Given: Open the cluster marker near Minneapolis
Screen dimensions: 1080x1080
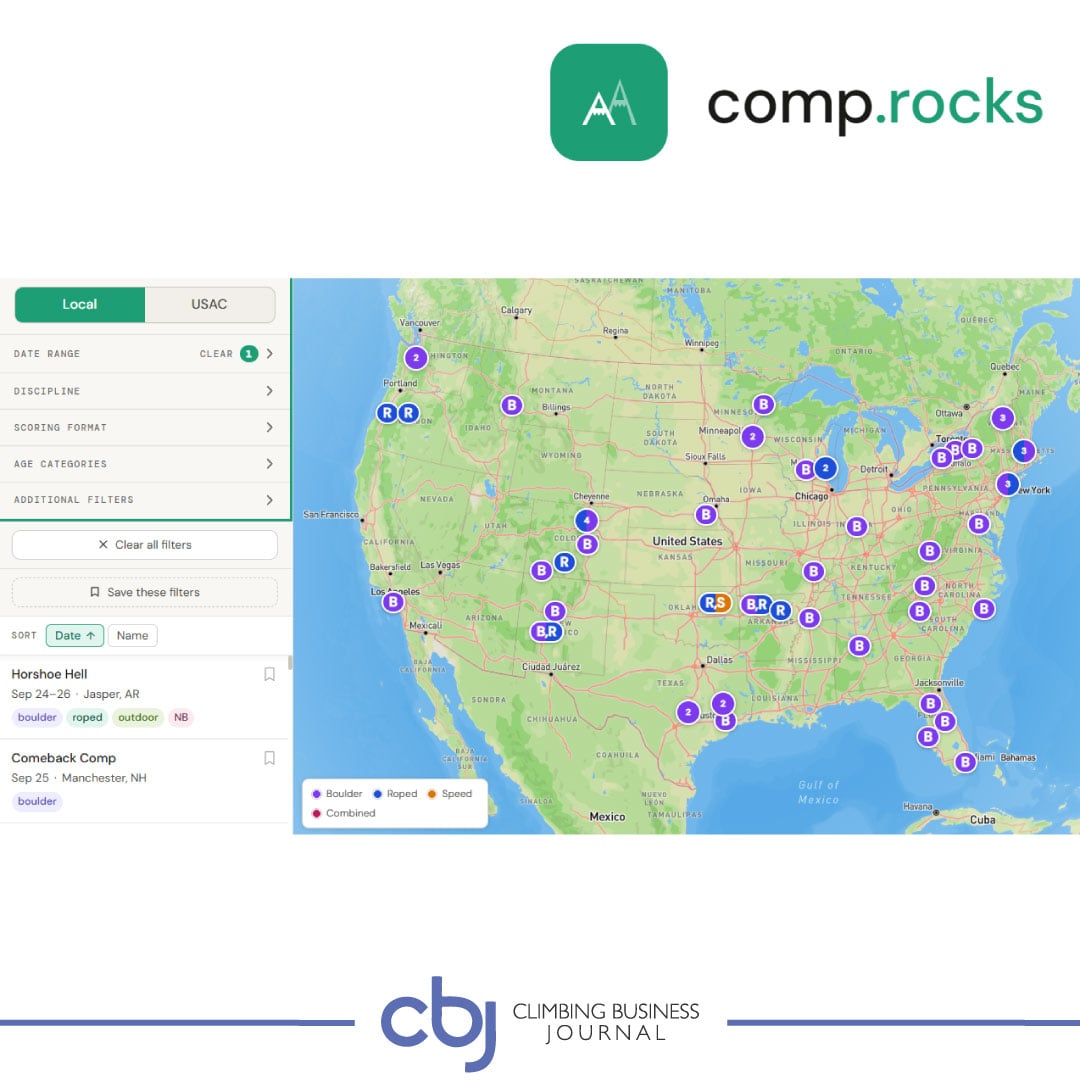Looking at the screenshot, I should (x=752, y=437).
